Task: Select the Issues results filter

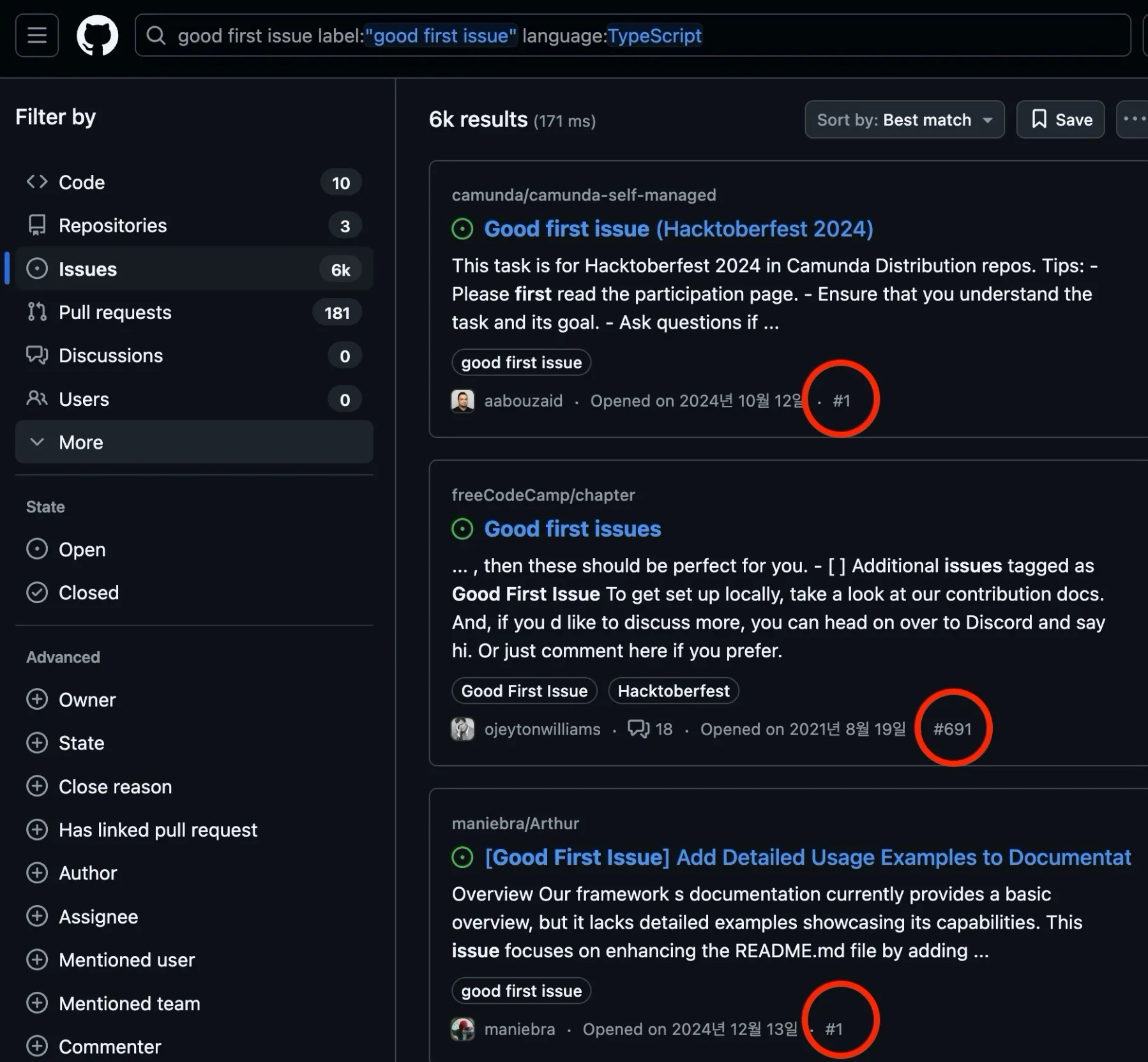Action: (194, 269)
